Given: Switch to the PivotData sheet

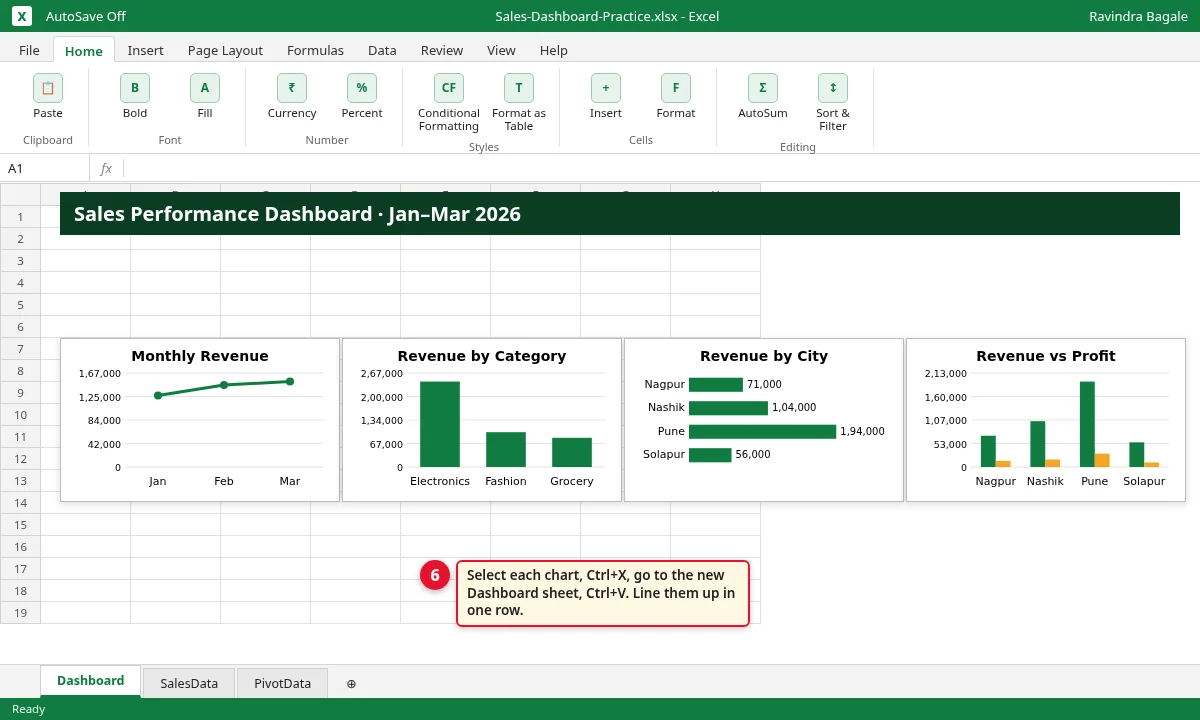Looking at the screenshot, I should (282, 684).
